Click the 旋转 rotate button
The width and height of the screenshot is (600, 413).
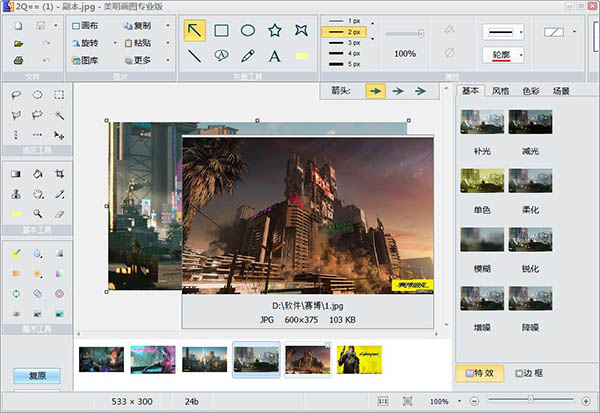tap(85, 43)
